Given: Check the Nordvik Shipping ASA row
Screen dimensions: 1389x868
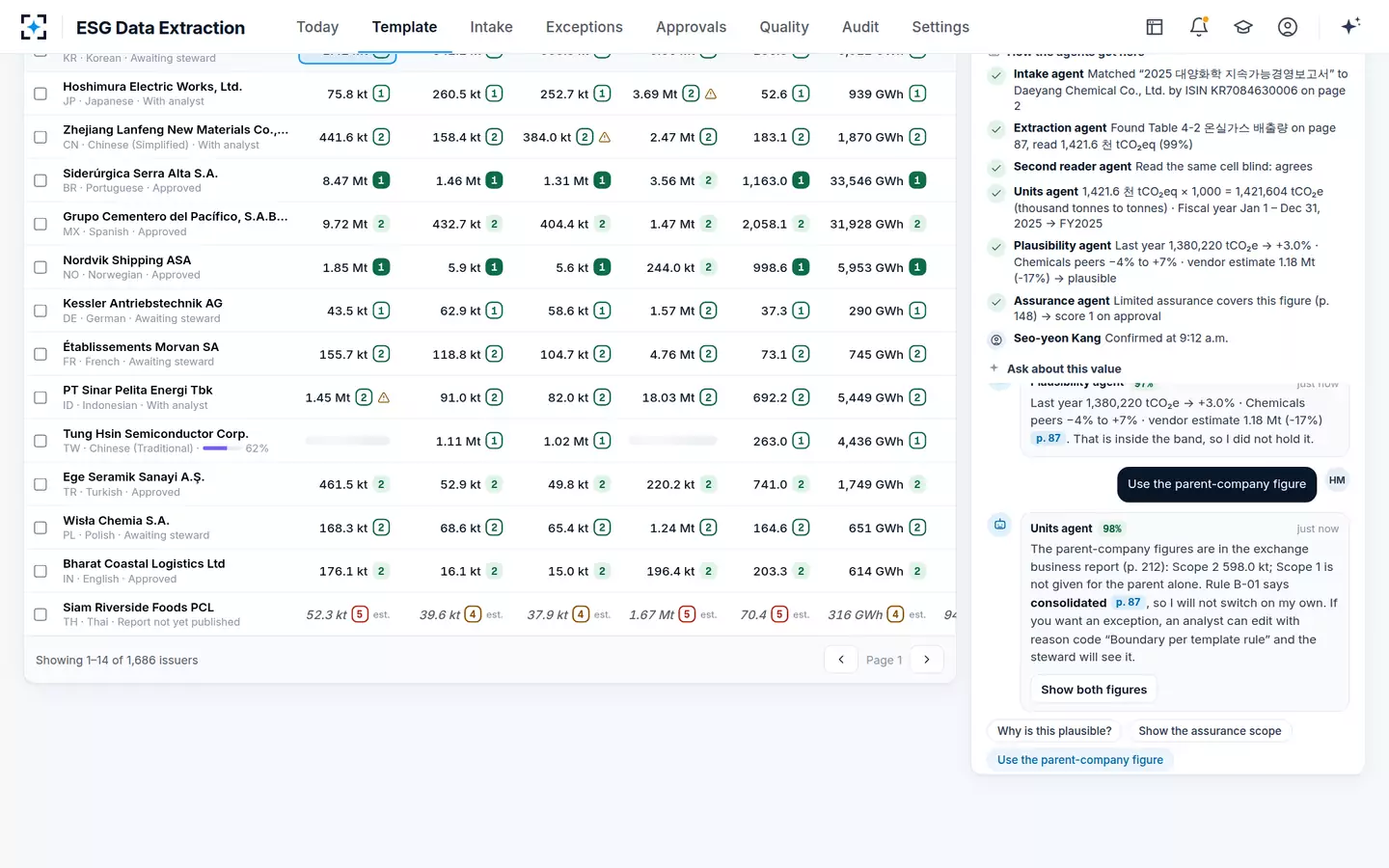Looking at the screenshot, I should (x=41, y=267).
